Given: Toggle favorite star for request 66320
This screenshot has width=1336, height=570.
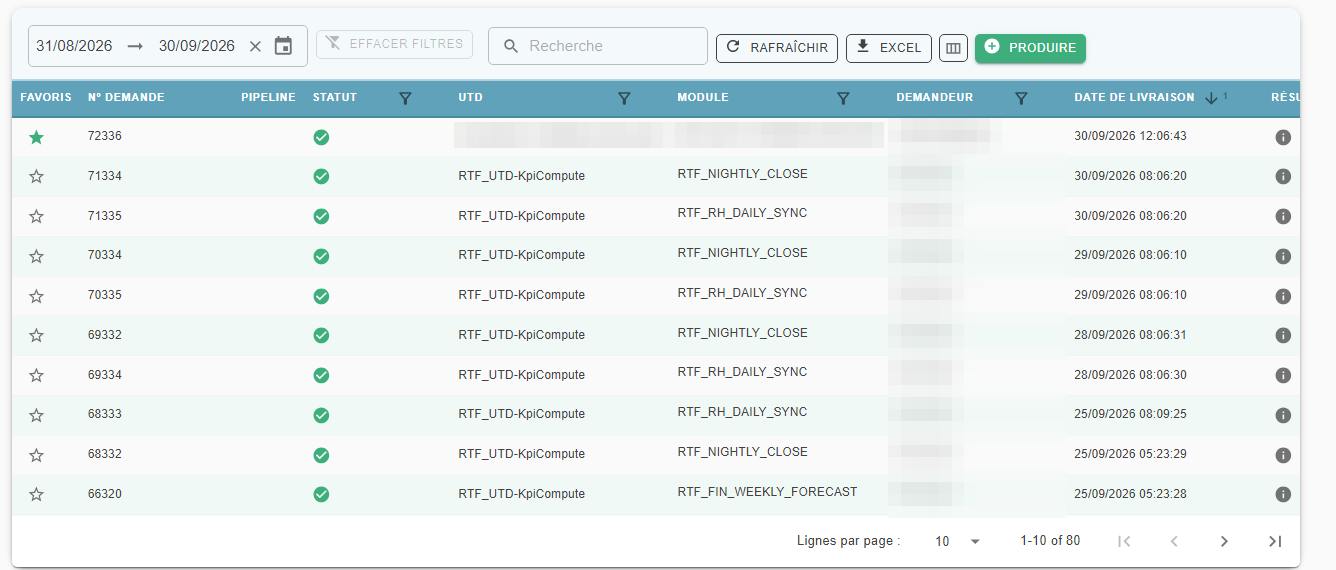Looking at the screenshot, I should pyautogui.click(x=36, y=495).
